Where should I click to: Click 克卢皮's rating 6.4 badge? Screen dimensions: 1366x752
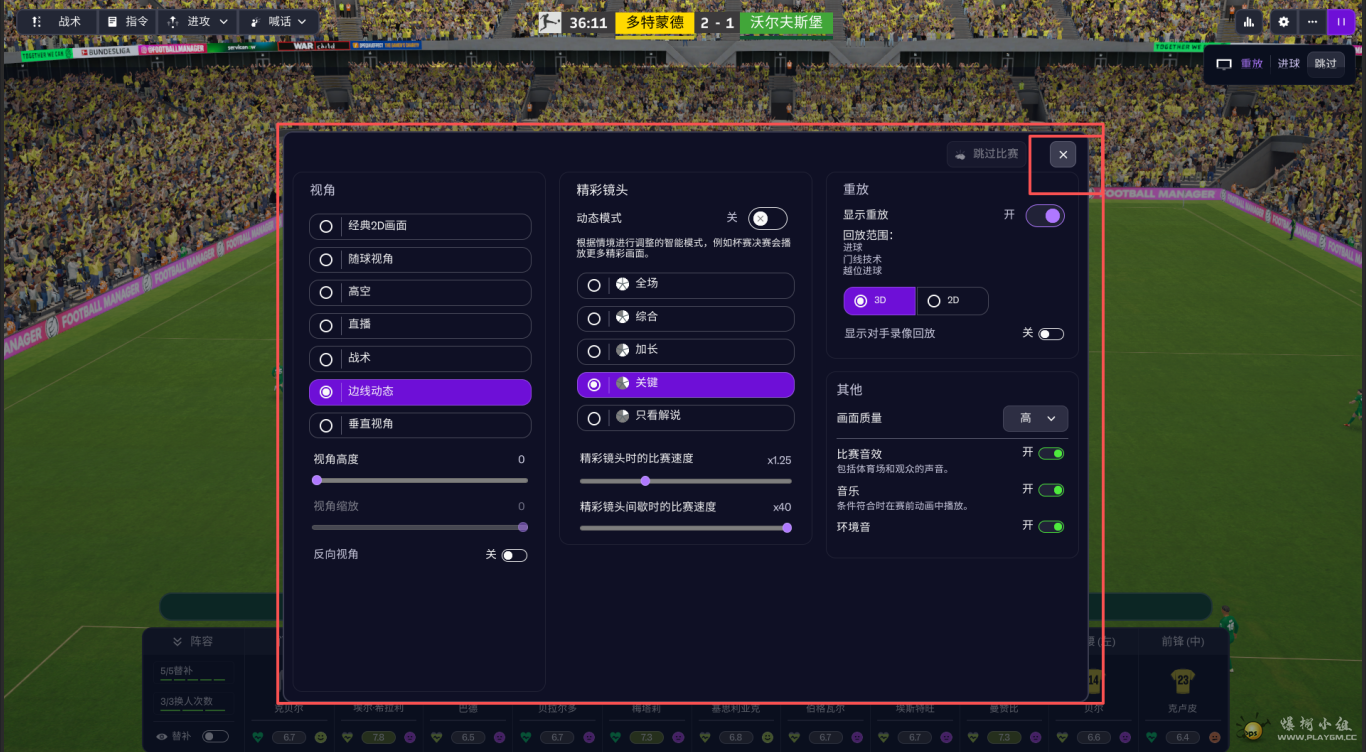pos(1182,737)
